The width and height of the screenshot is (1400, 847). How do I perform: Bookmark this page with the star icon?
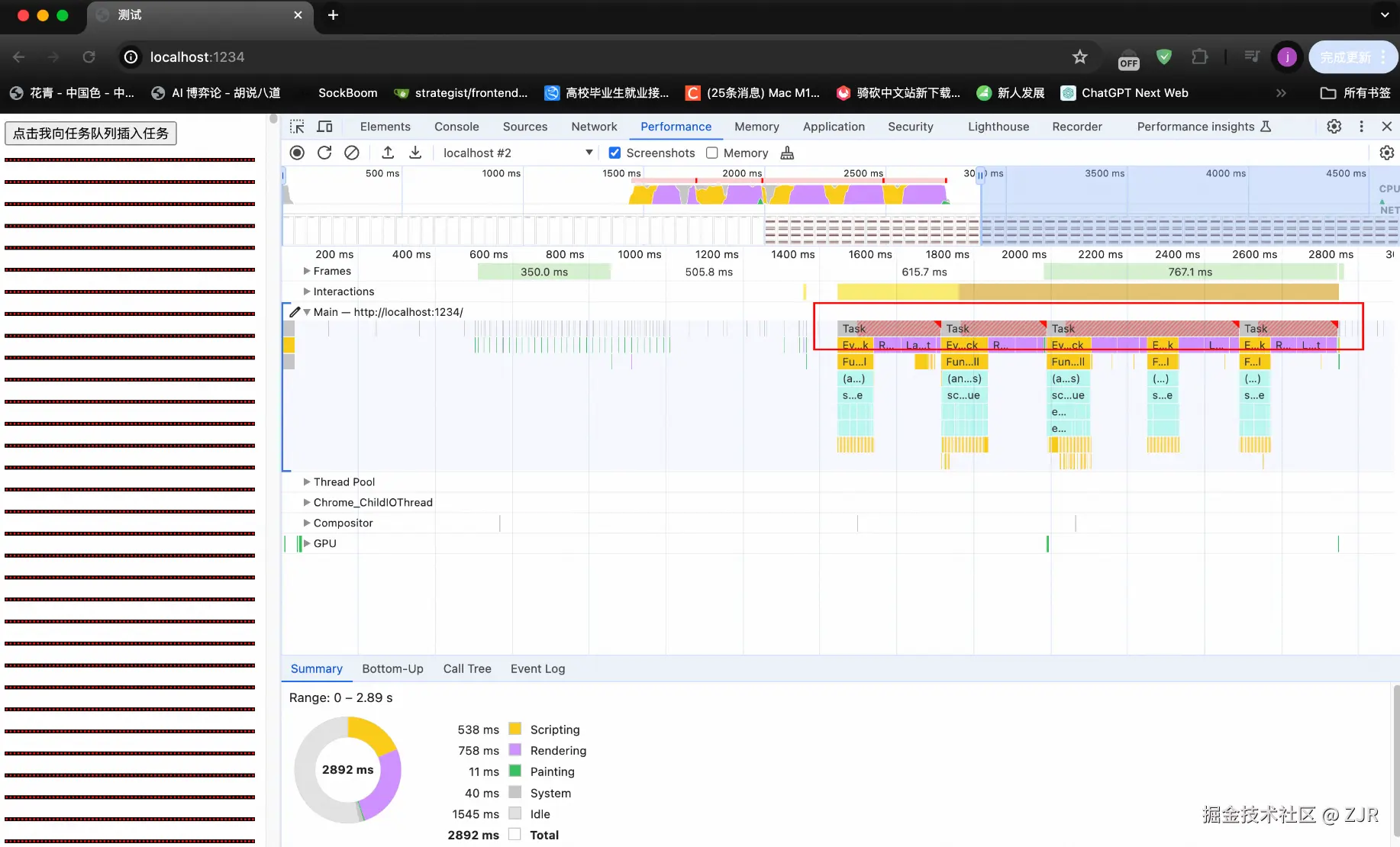(1079, 57)
